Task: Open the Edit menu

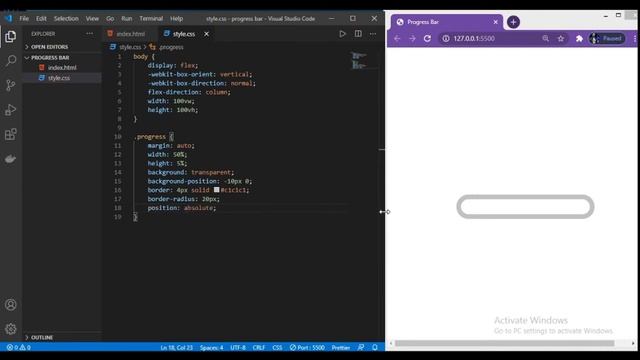Action: pos(41,18)
